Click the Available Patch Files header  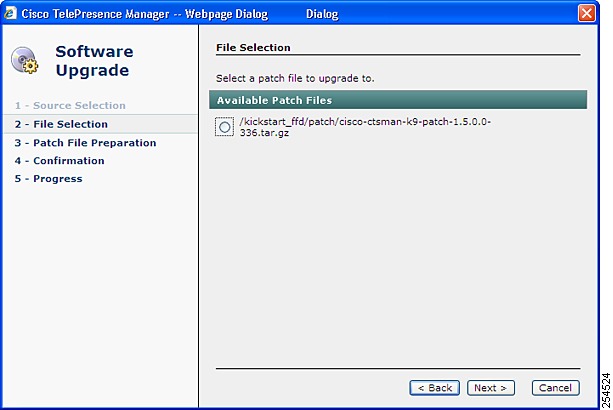[x=398, y=100]
